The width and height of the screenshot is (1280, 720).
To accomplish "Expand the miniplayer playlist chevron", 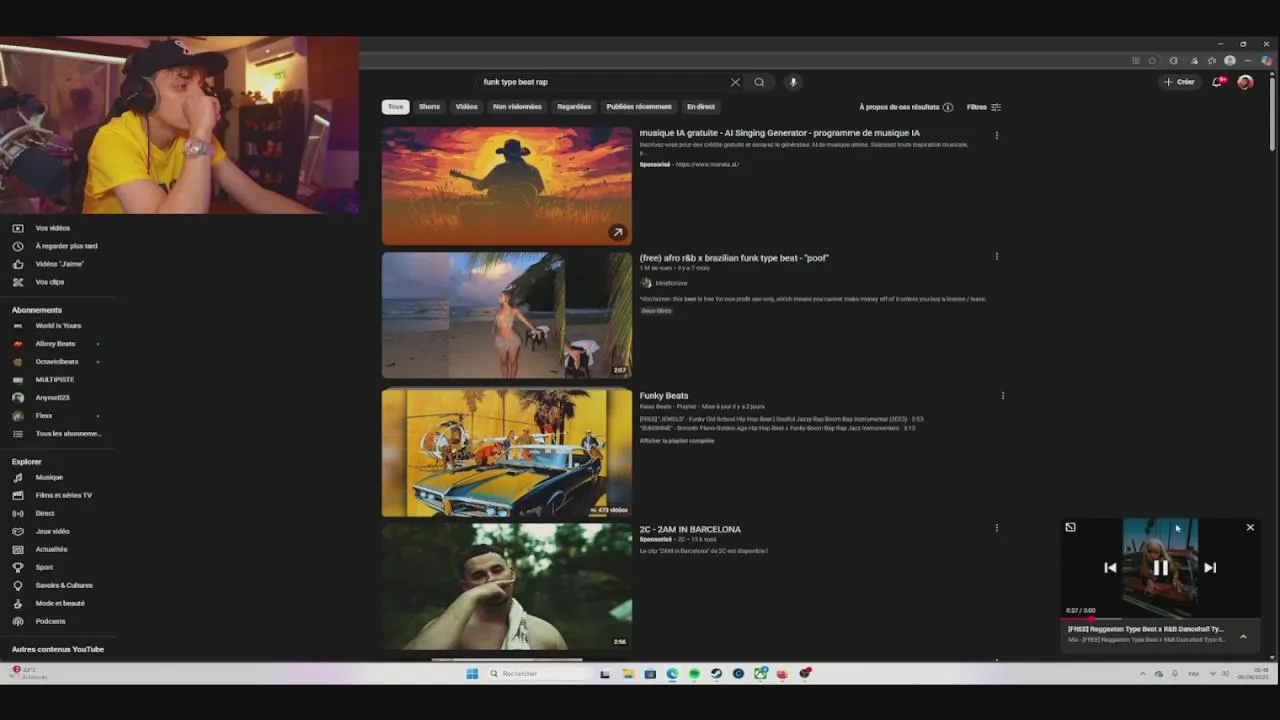I will [1243, 636].
